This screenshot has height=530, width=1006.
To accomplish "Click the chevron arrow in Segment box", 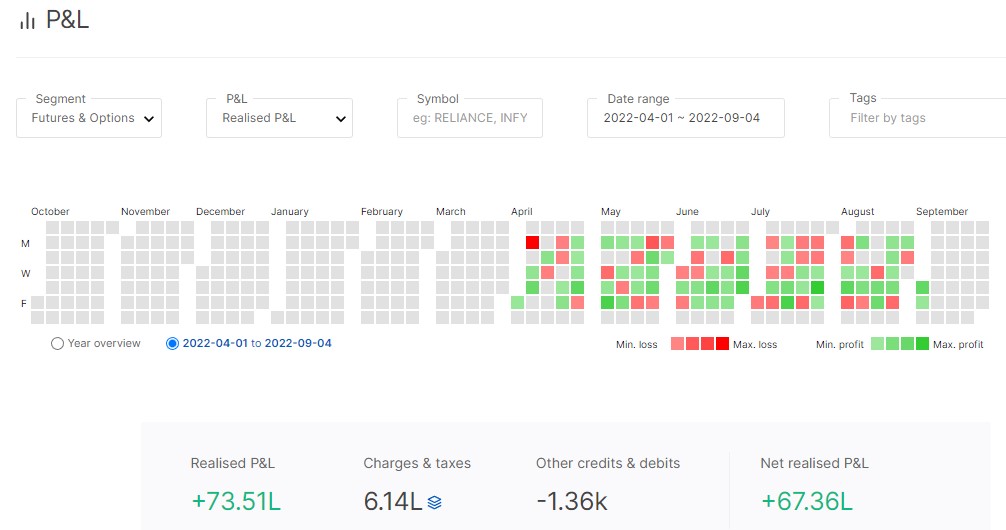I will click(149, 119).
